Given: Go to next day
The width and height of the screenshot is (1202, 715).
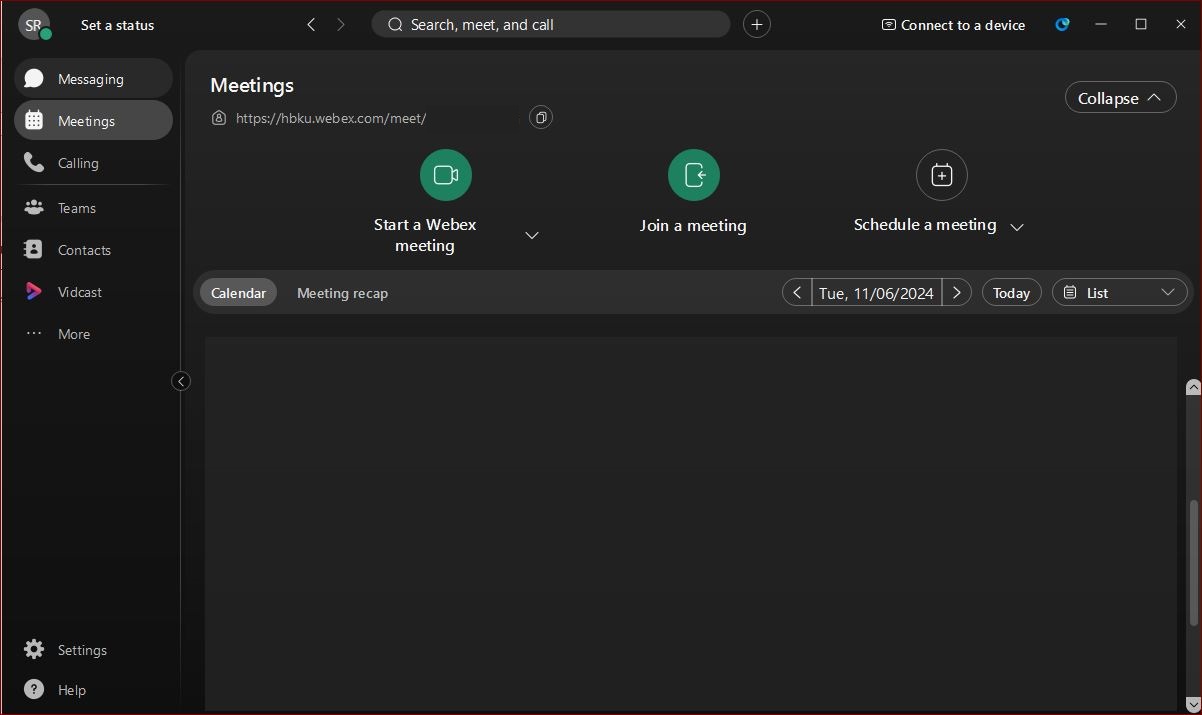Looking at the screenshot, I should coord(957,293).
